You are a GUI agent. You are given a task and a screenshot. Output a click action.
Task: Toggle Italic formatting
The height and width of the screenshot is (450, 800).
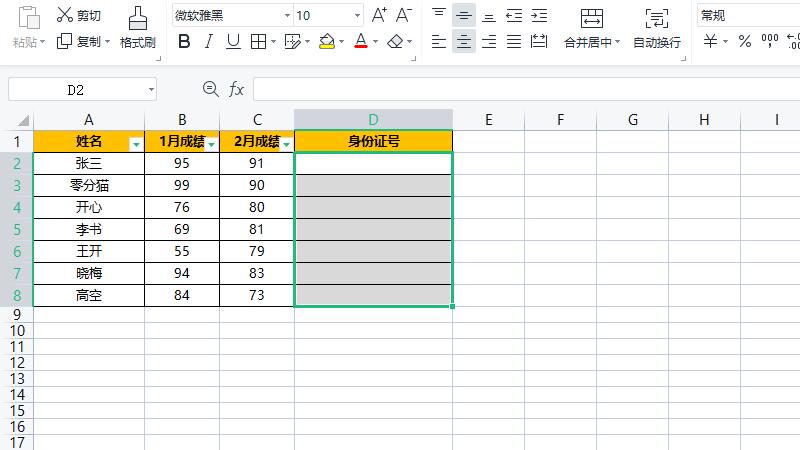point(208,41)
